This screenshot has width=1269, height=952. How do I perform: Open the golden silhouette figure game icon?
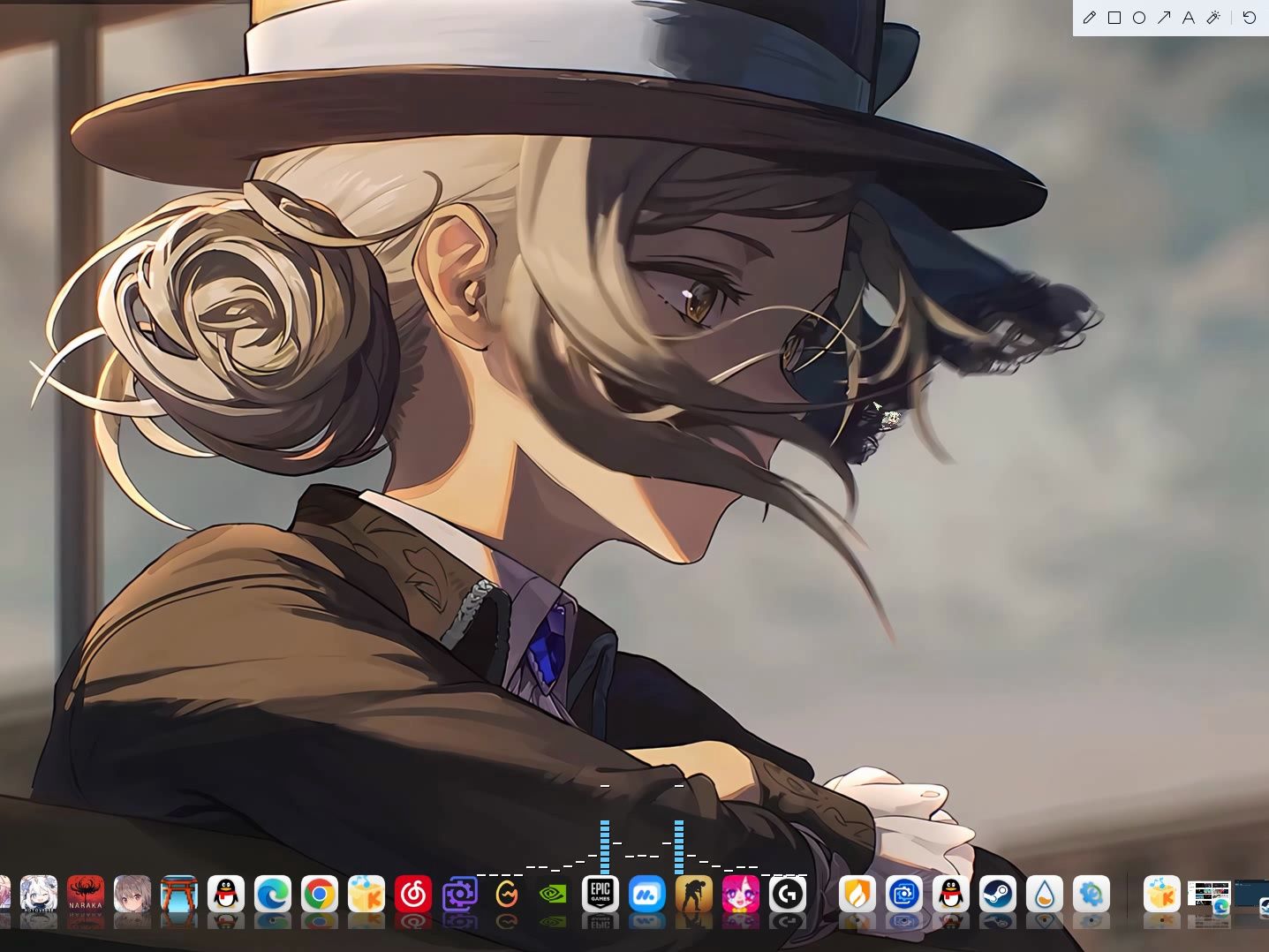(x=694, y=894)
